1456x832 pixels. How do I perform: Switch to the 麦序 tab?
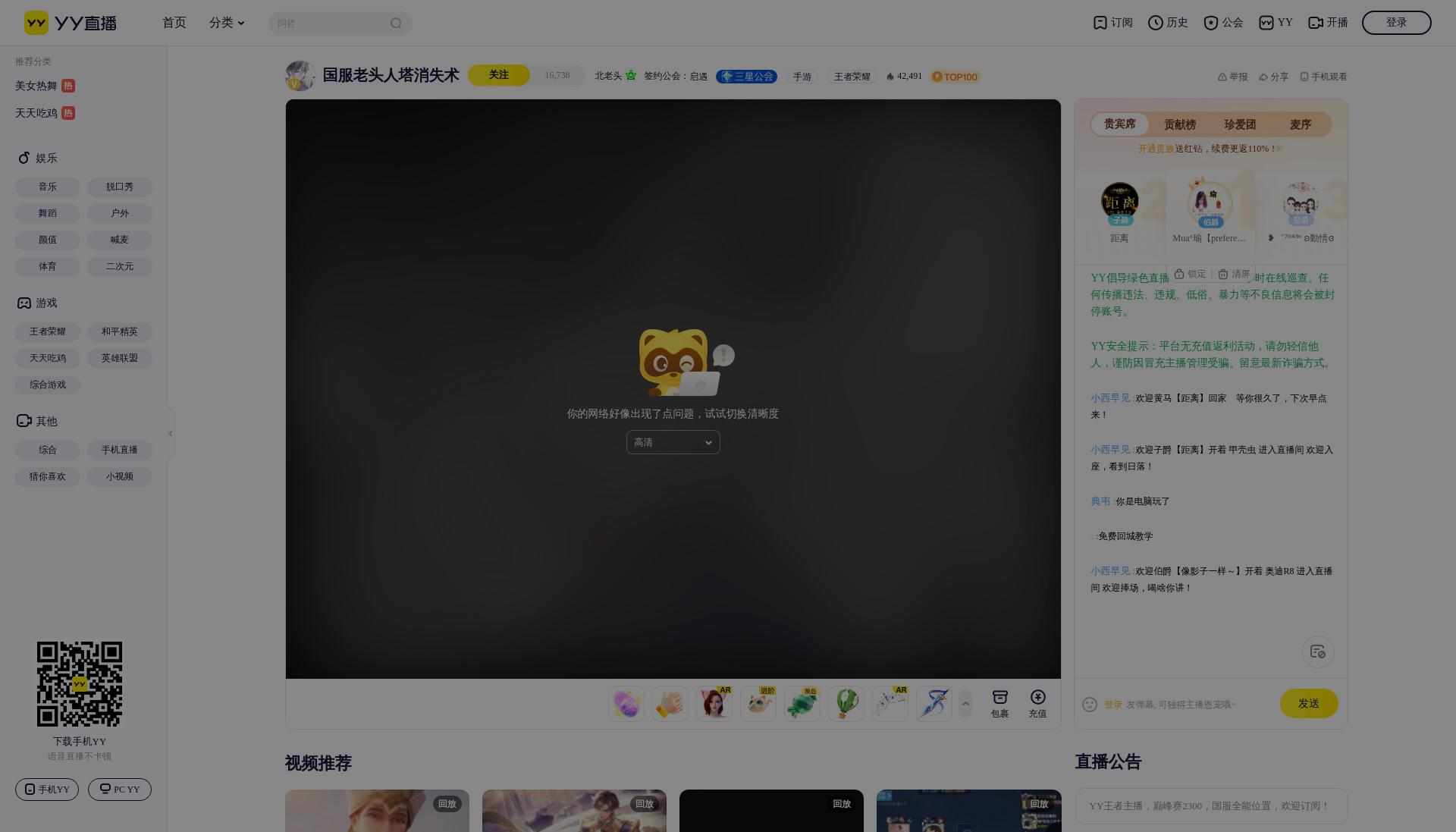[1300, 124]
